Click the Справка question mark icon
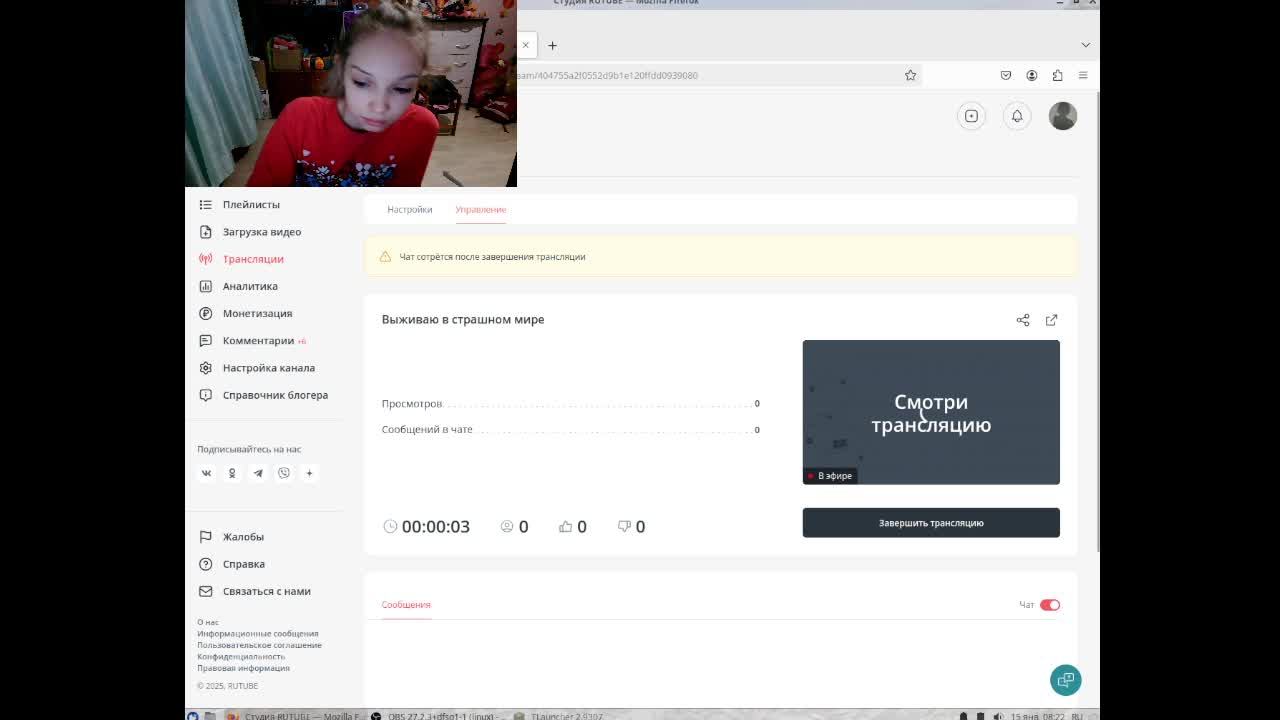 point(205,564)
